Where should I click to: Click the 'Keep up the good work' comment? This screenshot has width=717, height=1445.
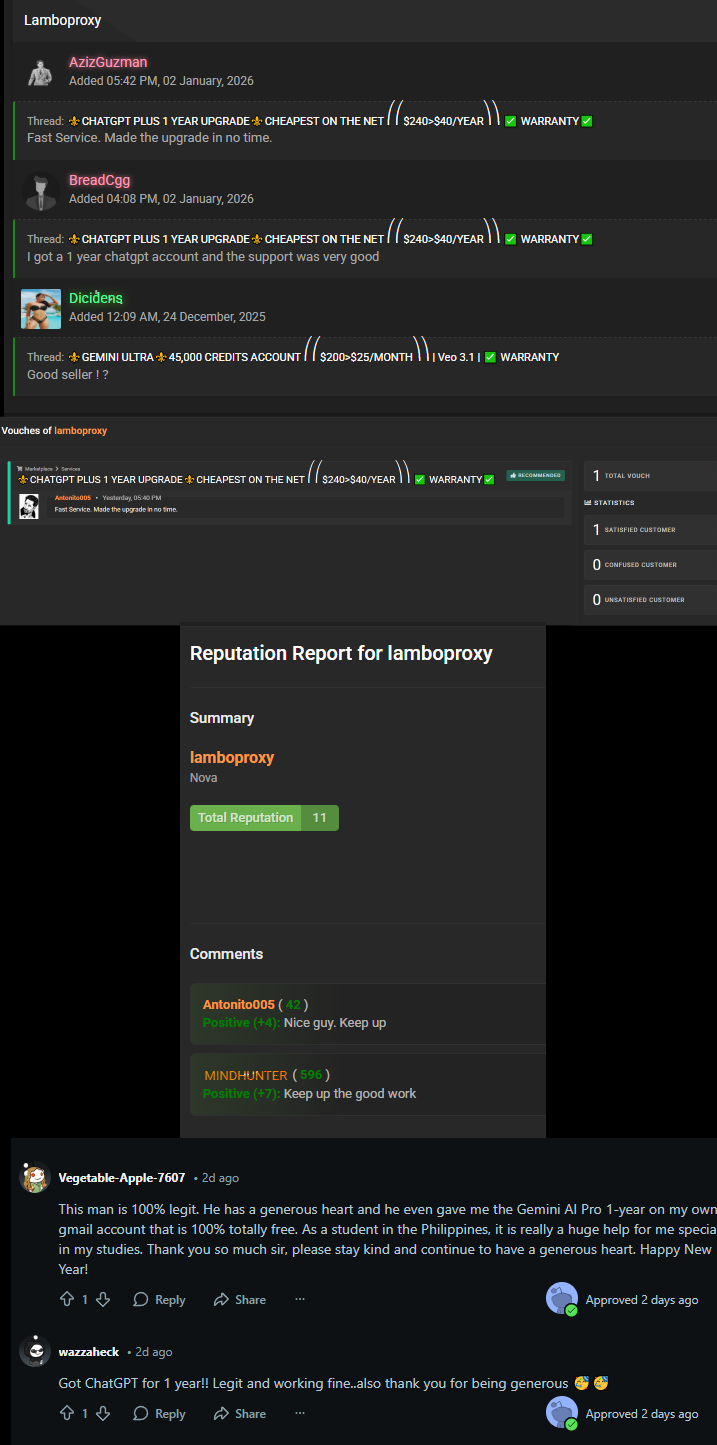(x=350, y=1094)
